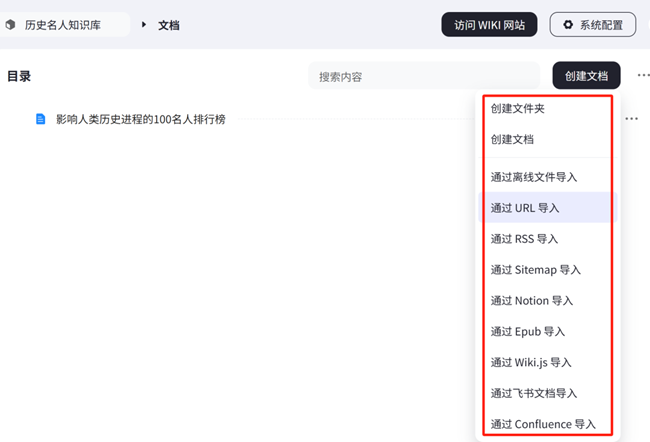Open more options for the 100名人排行榜 row
This screenshot has height=442, width=650.
coord(631,119)
